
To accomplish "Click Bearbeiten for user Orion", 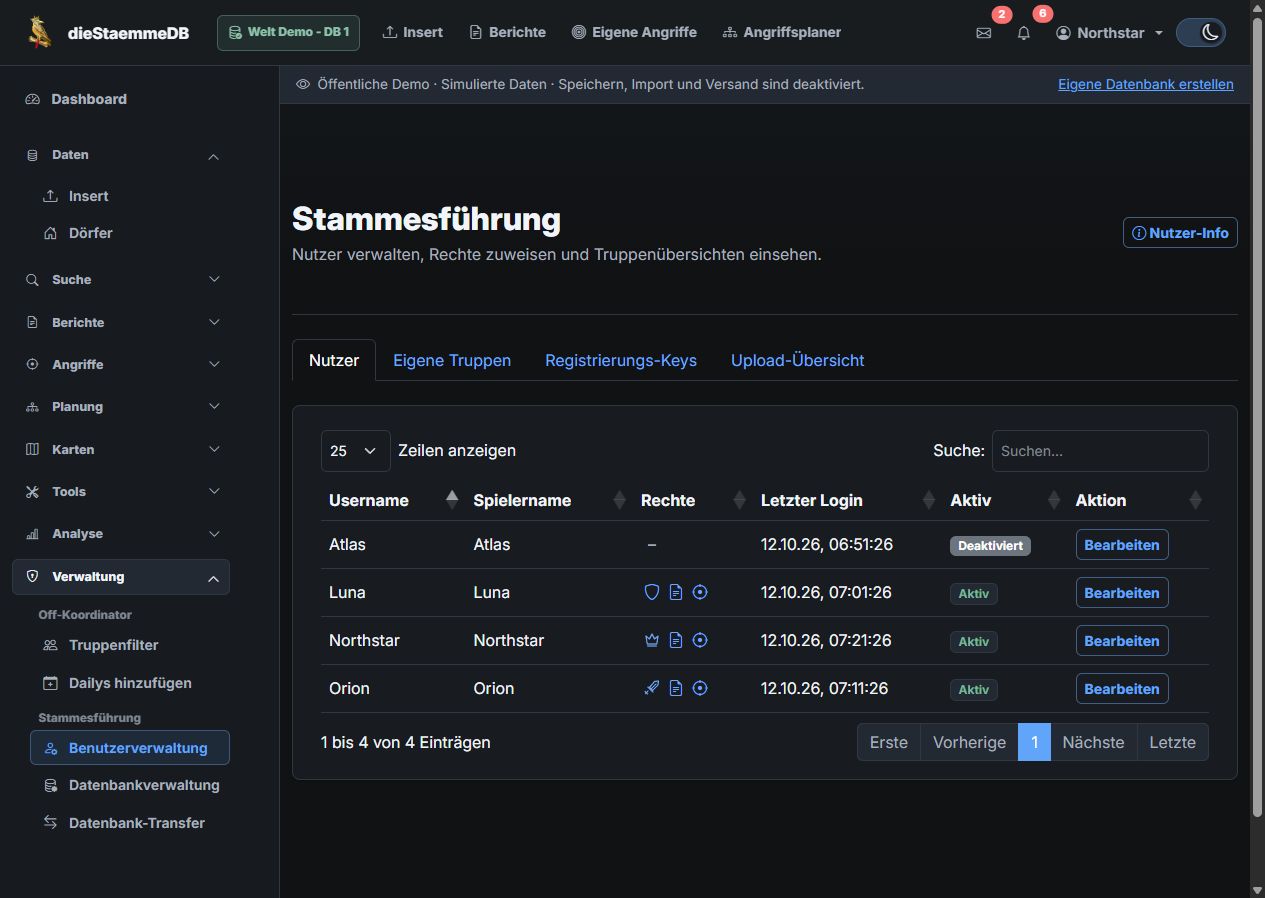I will [1122, 689].
